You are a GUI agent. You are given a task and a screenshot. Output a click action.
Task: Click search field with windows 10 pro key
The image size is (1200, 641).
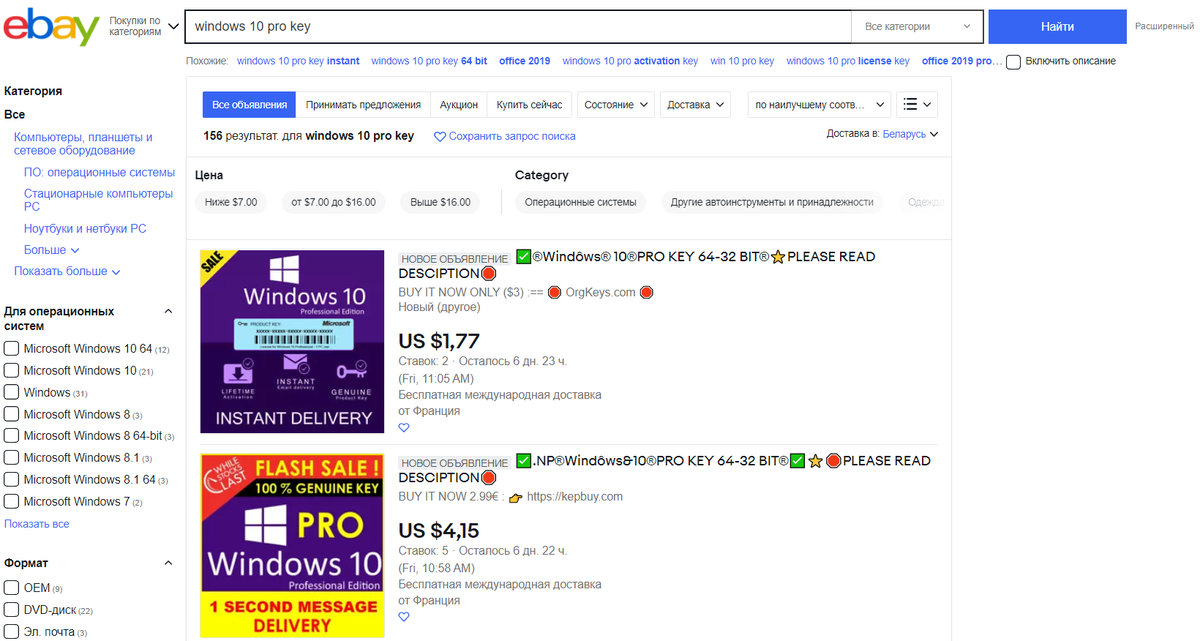coord(518,27)
